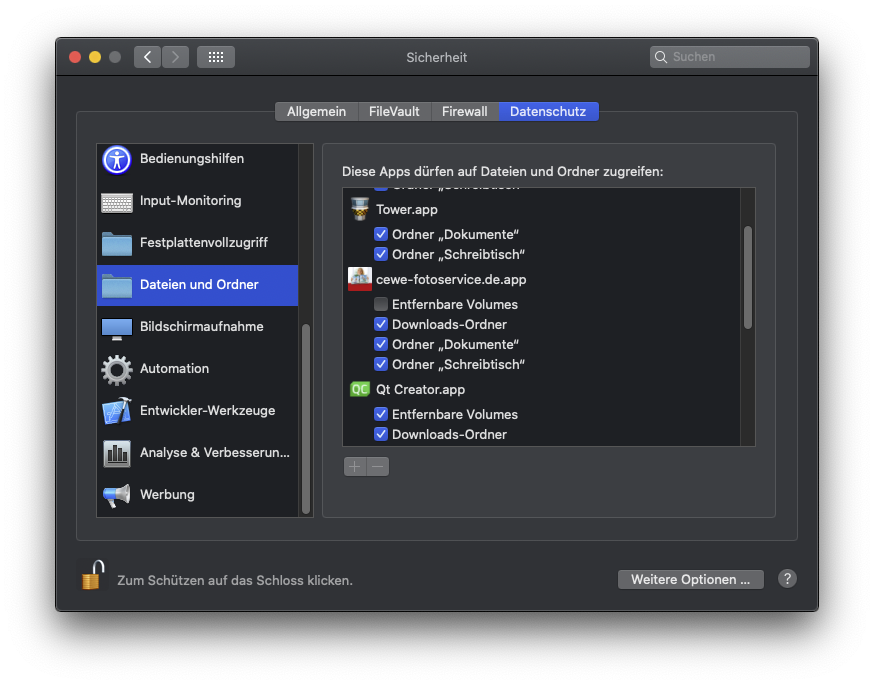Viewport: 874px width, 685px height.
Task: Uncheck Entfernbare Volumes under Qt Creator.app
Action: [381, 414]
